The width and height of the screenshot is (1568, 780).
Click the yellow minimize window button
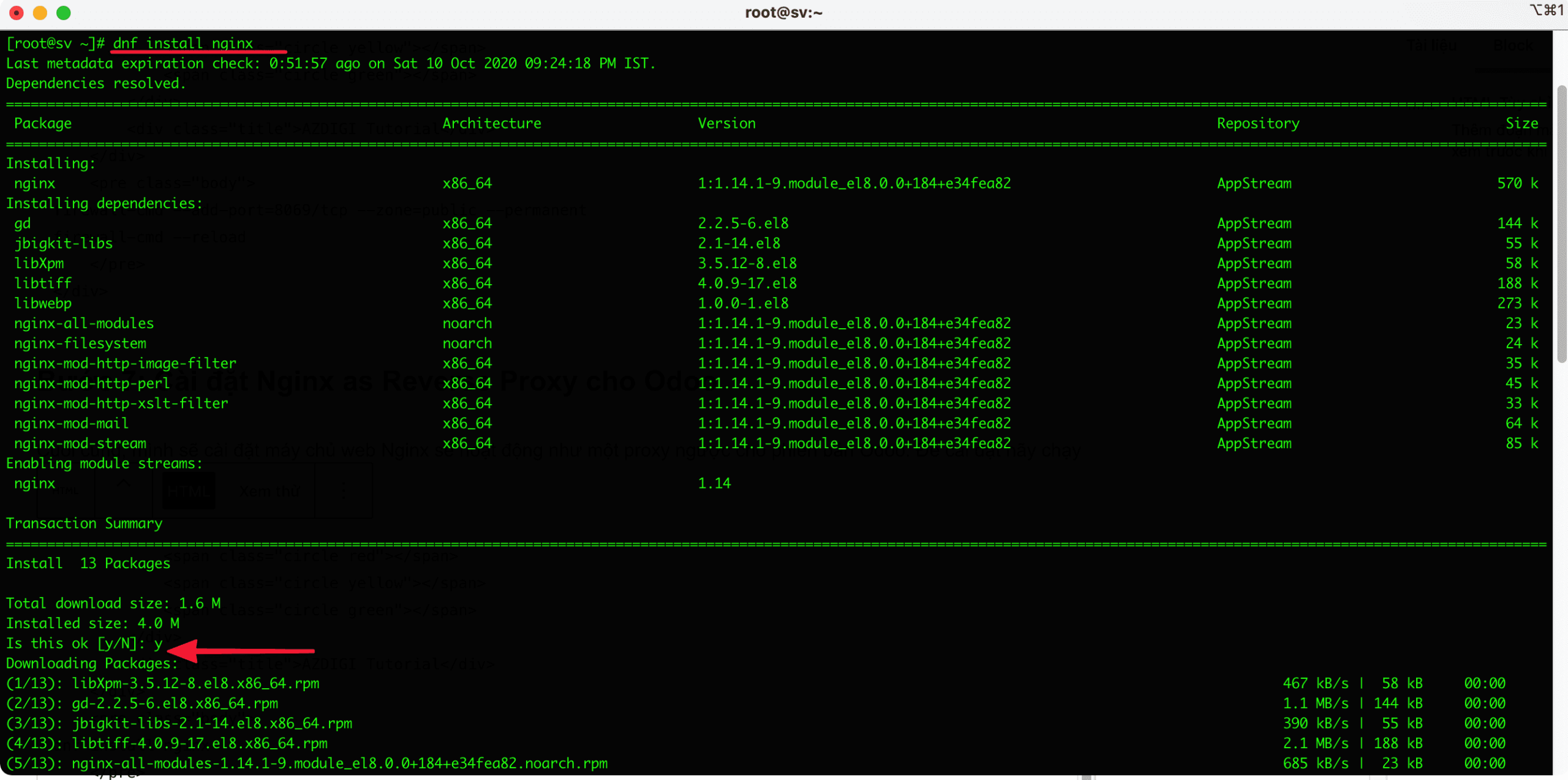(x=40, y=13)
